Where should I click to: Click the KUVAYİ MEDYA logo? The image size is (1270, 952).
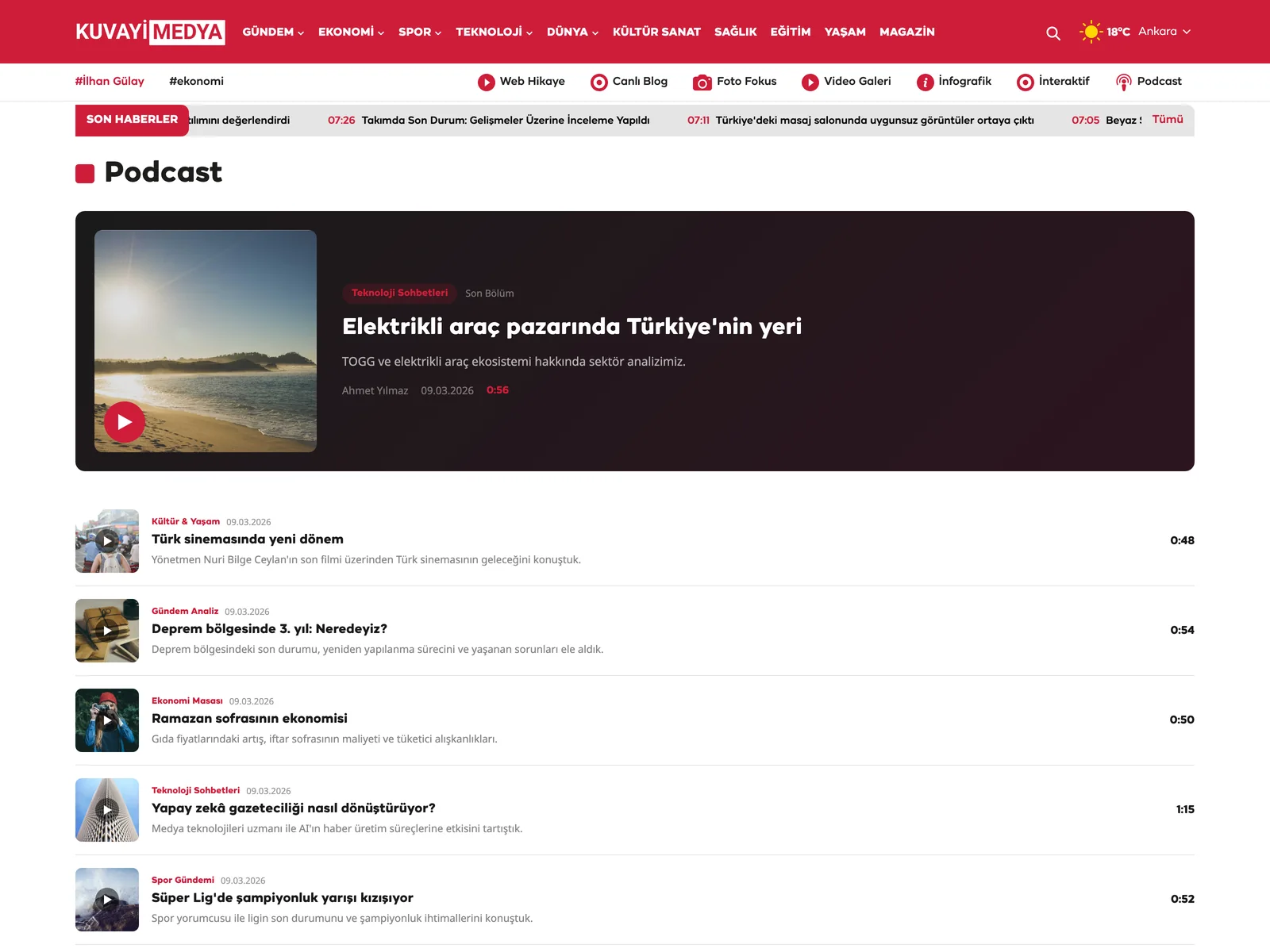tap(150, 32)
